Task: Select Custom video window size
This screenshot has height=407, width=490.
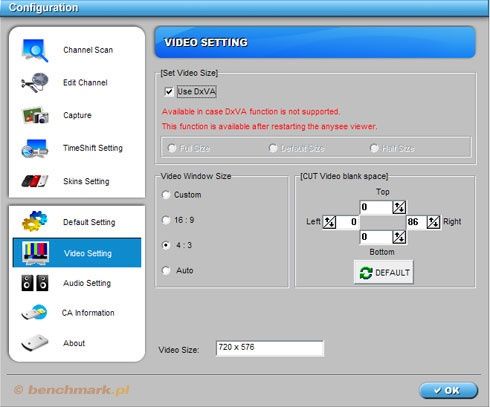Action: (x=166, y=195)
